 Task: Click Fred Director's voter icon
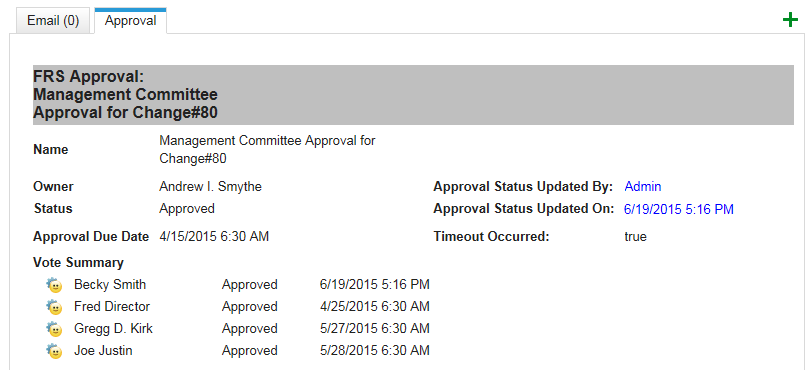click(54, 307)
